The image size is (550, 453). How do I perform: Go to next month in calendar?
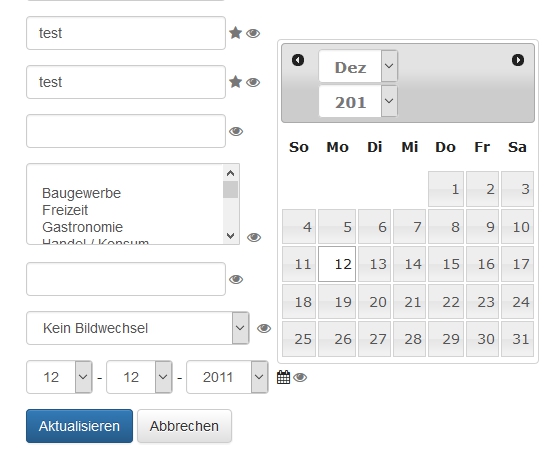518,60
